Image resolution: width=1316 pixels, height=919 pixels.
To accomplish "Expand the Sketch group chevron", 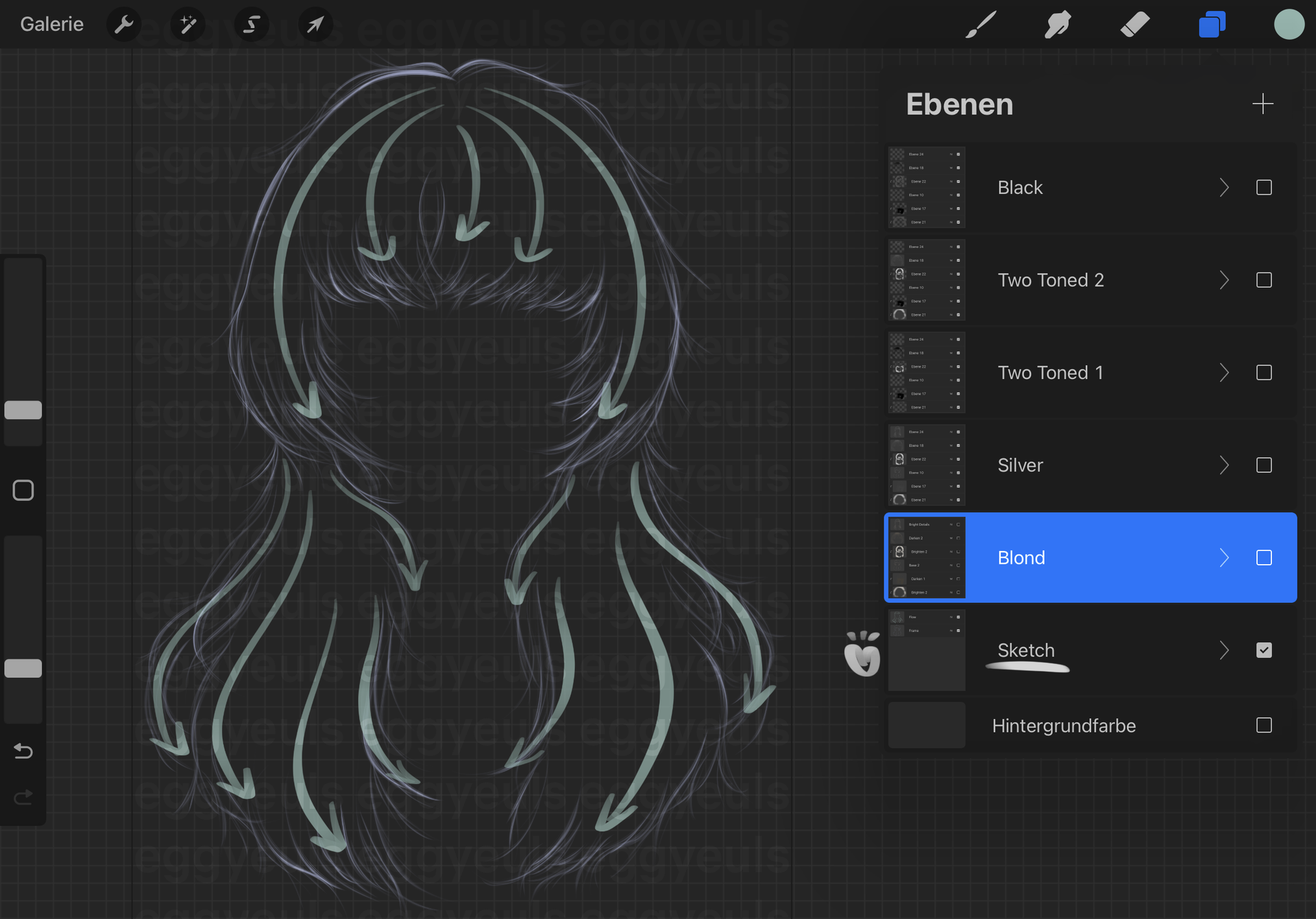I will 1224,650.
